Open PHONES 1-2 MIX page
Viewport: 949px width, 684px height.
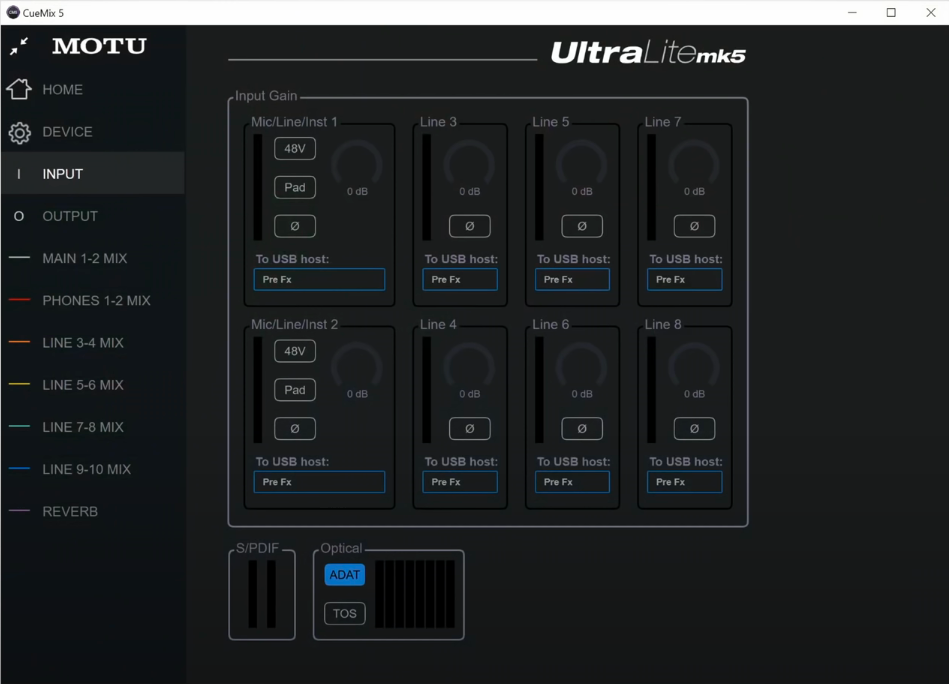pyautogui.click(x=93, y=301)
